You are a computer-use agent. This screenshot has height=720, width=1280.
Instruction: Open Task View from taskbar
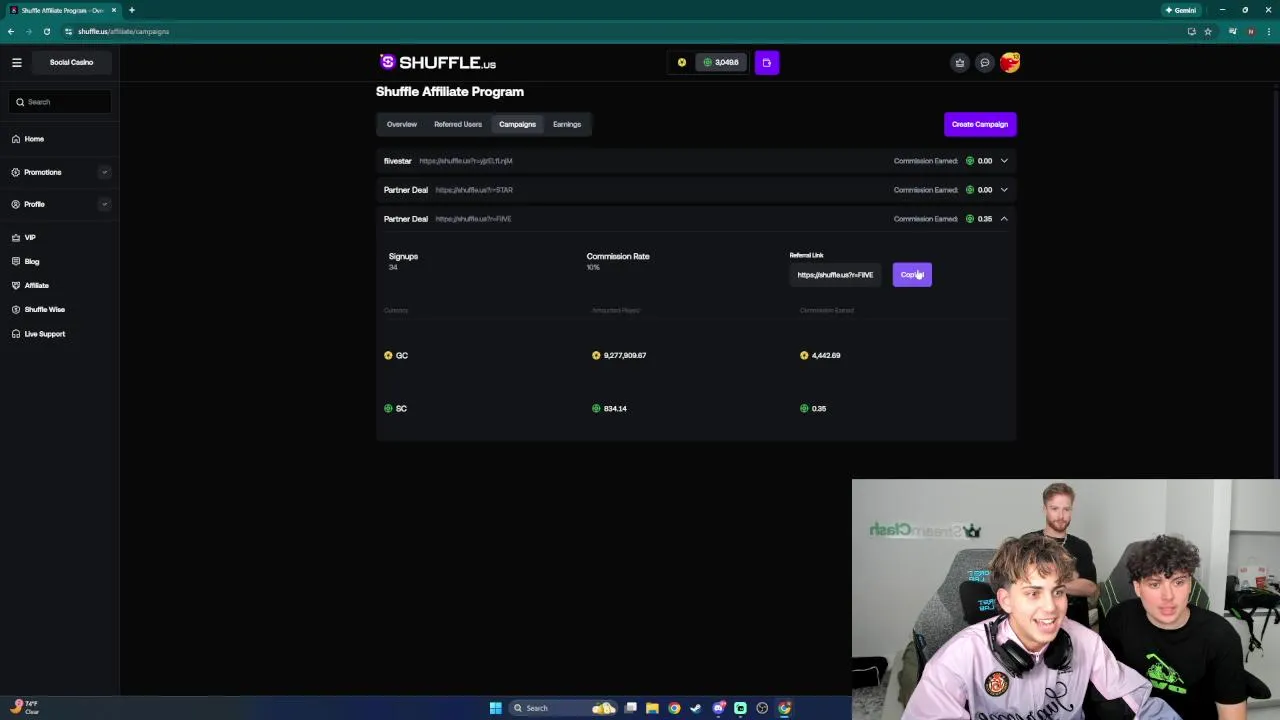coord(631,708)
